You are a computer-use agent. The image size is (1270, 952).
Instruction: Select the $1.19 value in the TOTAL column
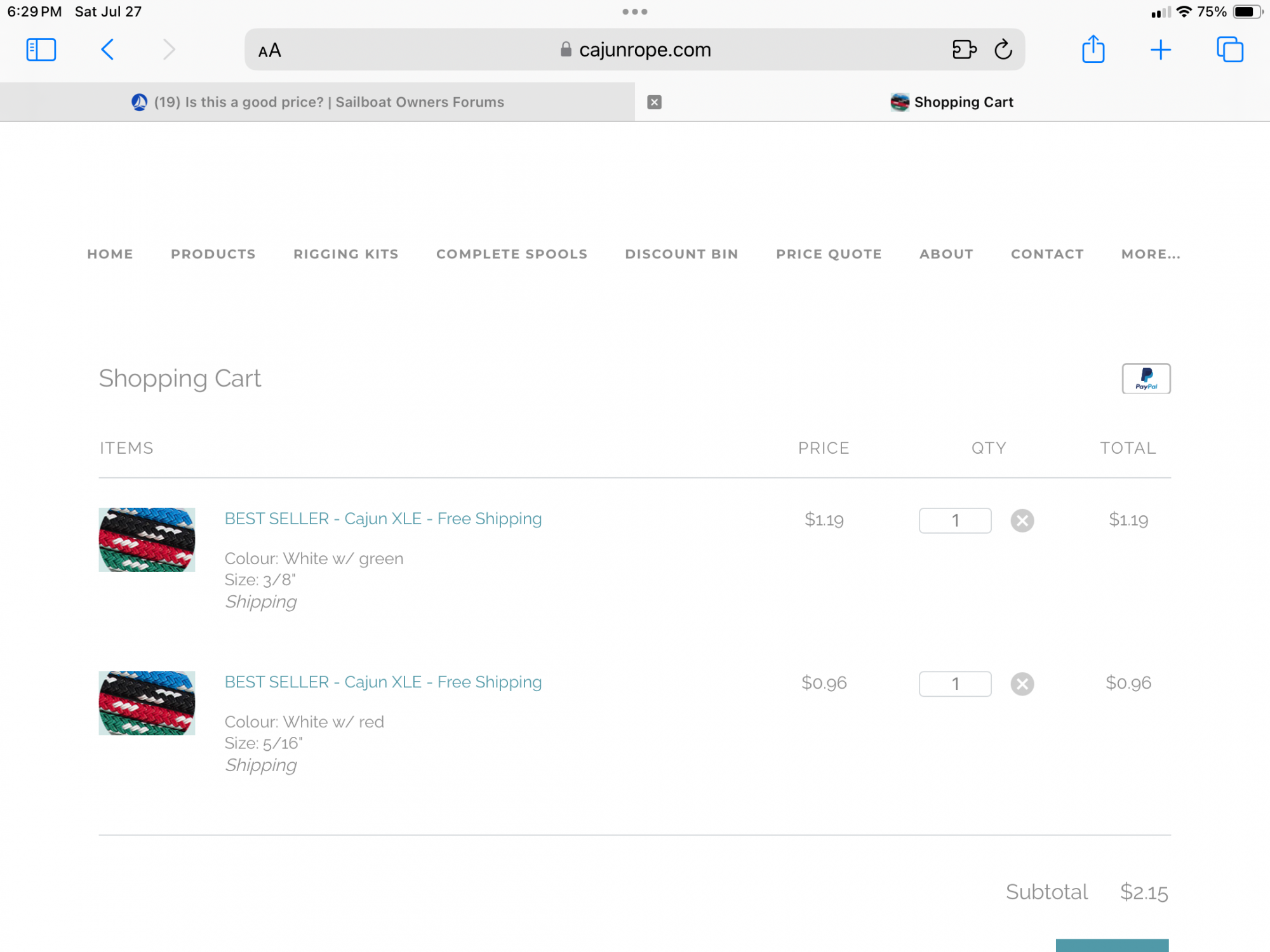tap(1128, 520)
